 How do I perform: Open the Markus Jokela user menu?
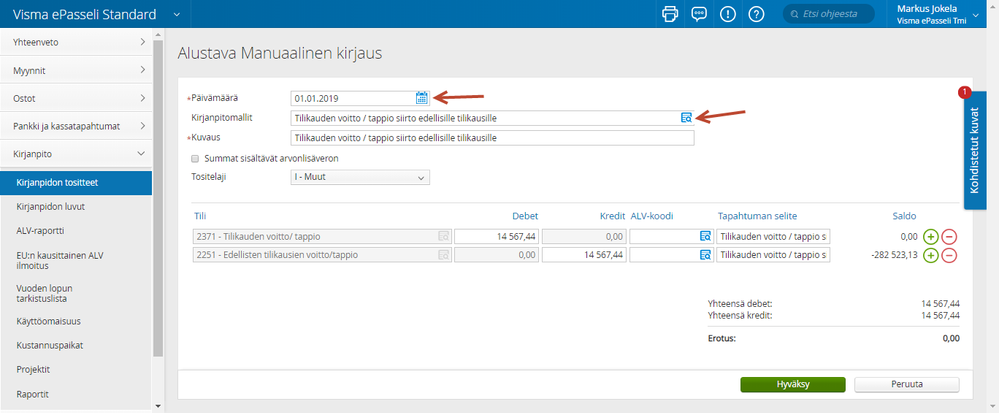936,14
